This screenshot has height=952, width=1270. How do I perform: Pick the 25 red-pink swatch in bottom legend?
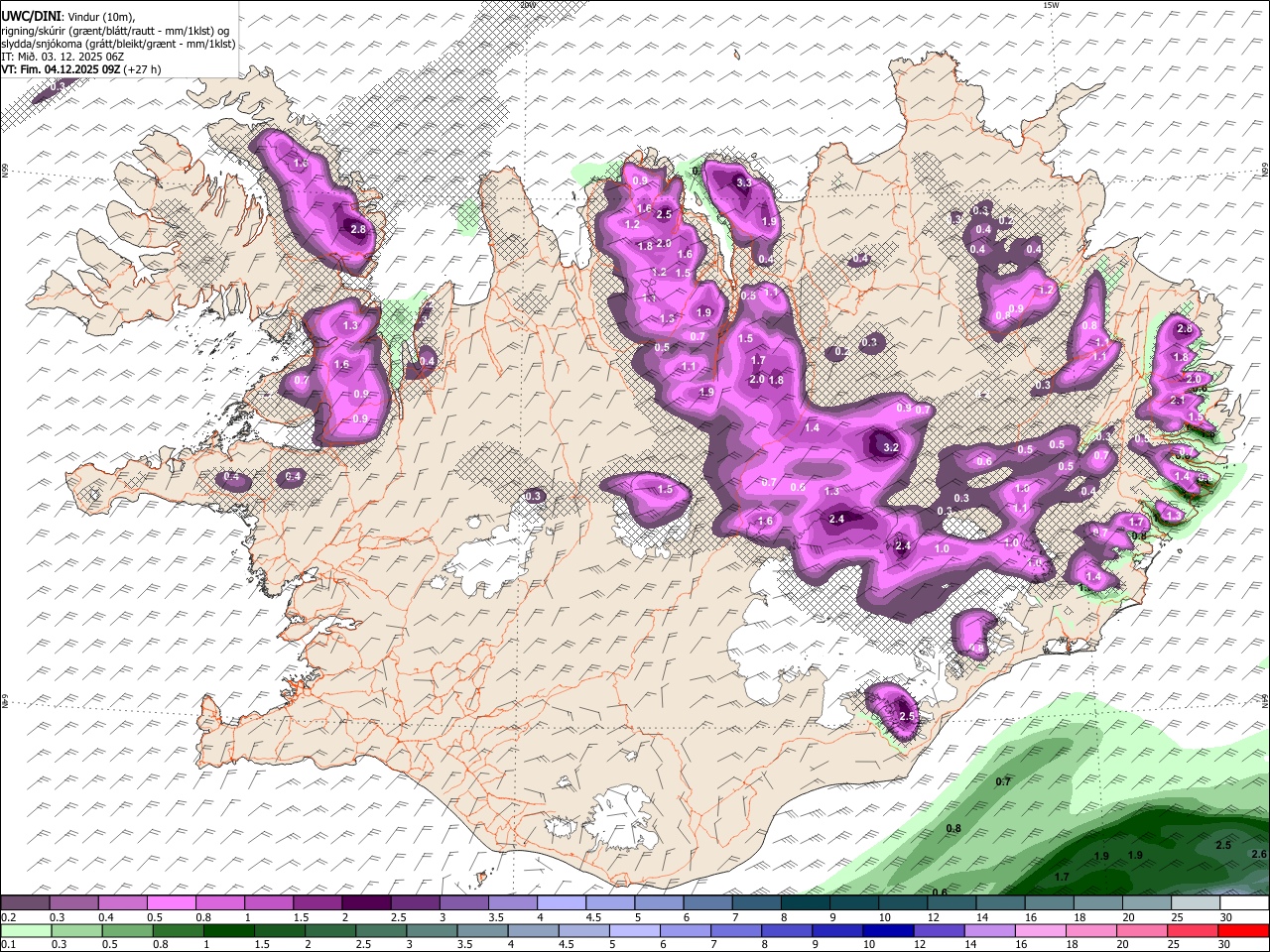(1194, 930)
